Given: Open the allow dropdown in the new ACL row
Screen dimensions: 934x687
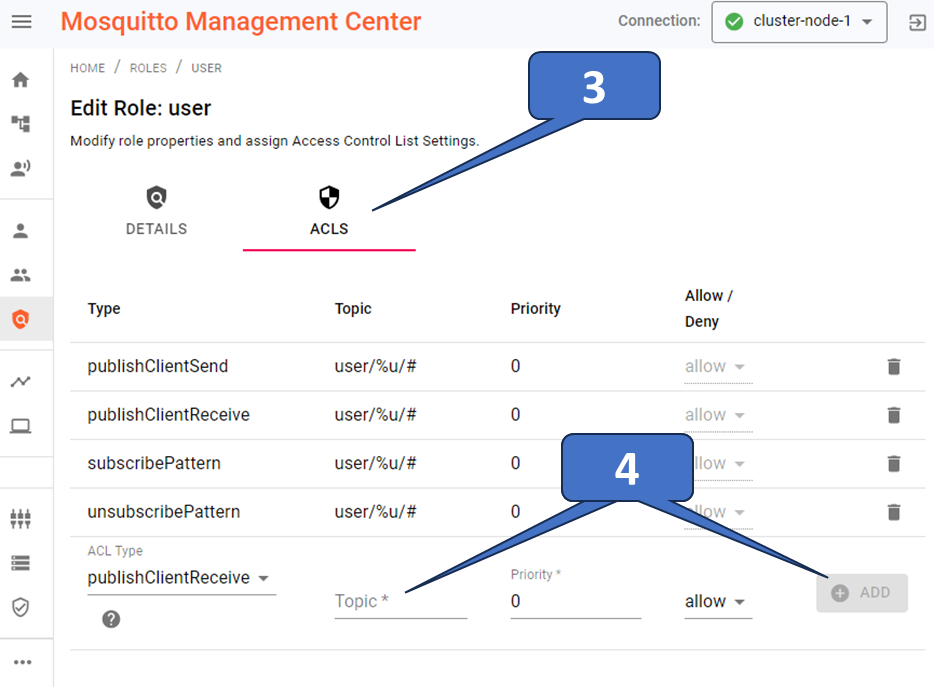Looking at the screenshot, I should [717, 601].
